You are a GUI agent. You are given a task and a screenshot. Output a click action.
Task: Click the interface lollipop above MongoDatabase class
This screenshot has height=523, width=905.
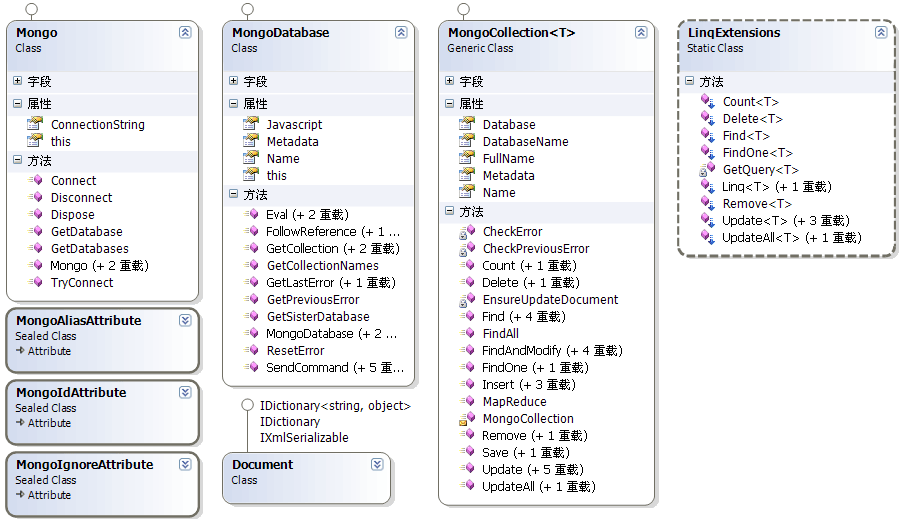(x=248, y=9)
